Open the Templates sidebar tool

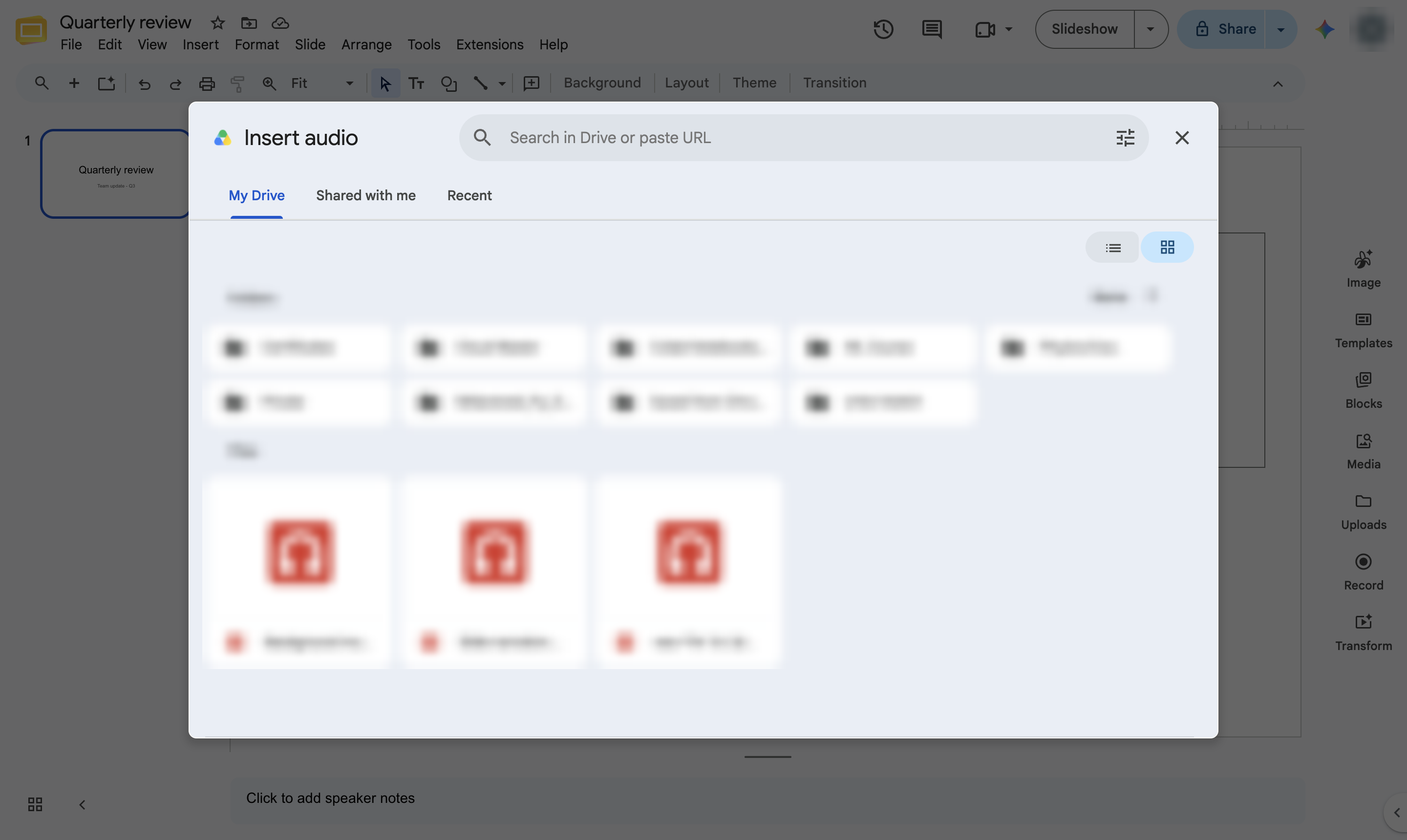point(1364,330)
